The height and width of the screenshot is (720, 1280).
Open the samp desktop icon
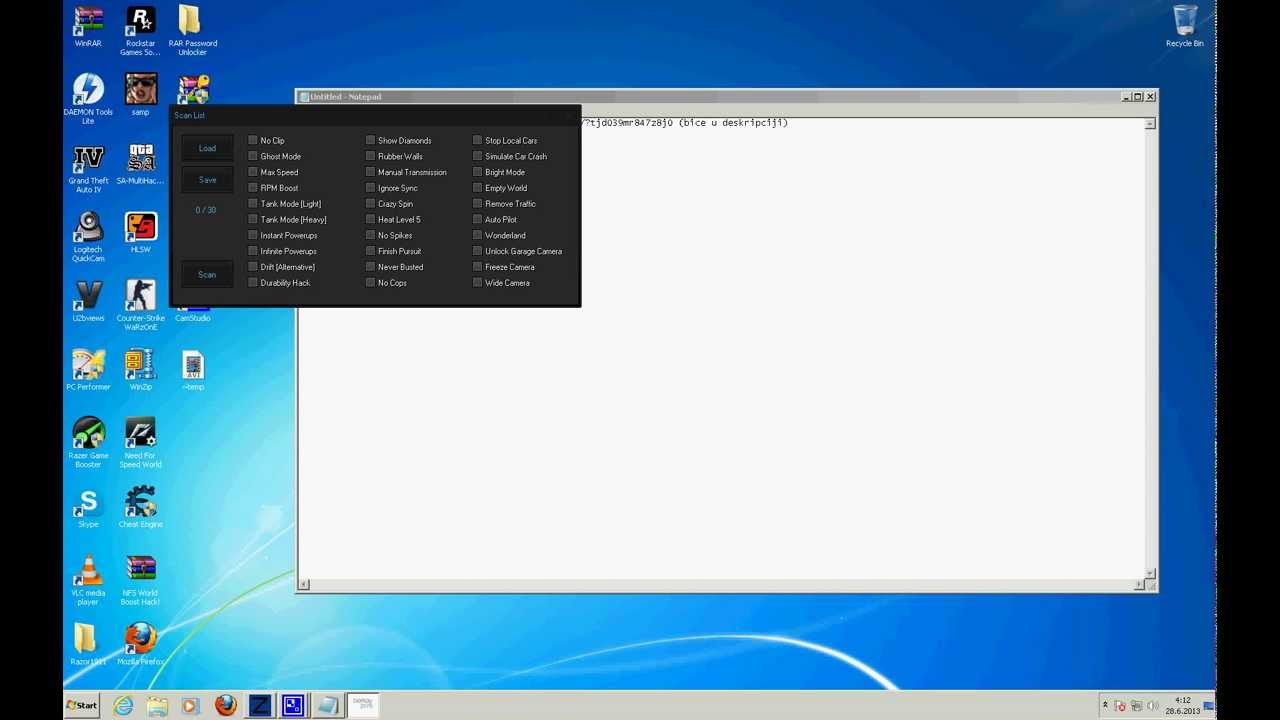(x=140, y=95)
